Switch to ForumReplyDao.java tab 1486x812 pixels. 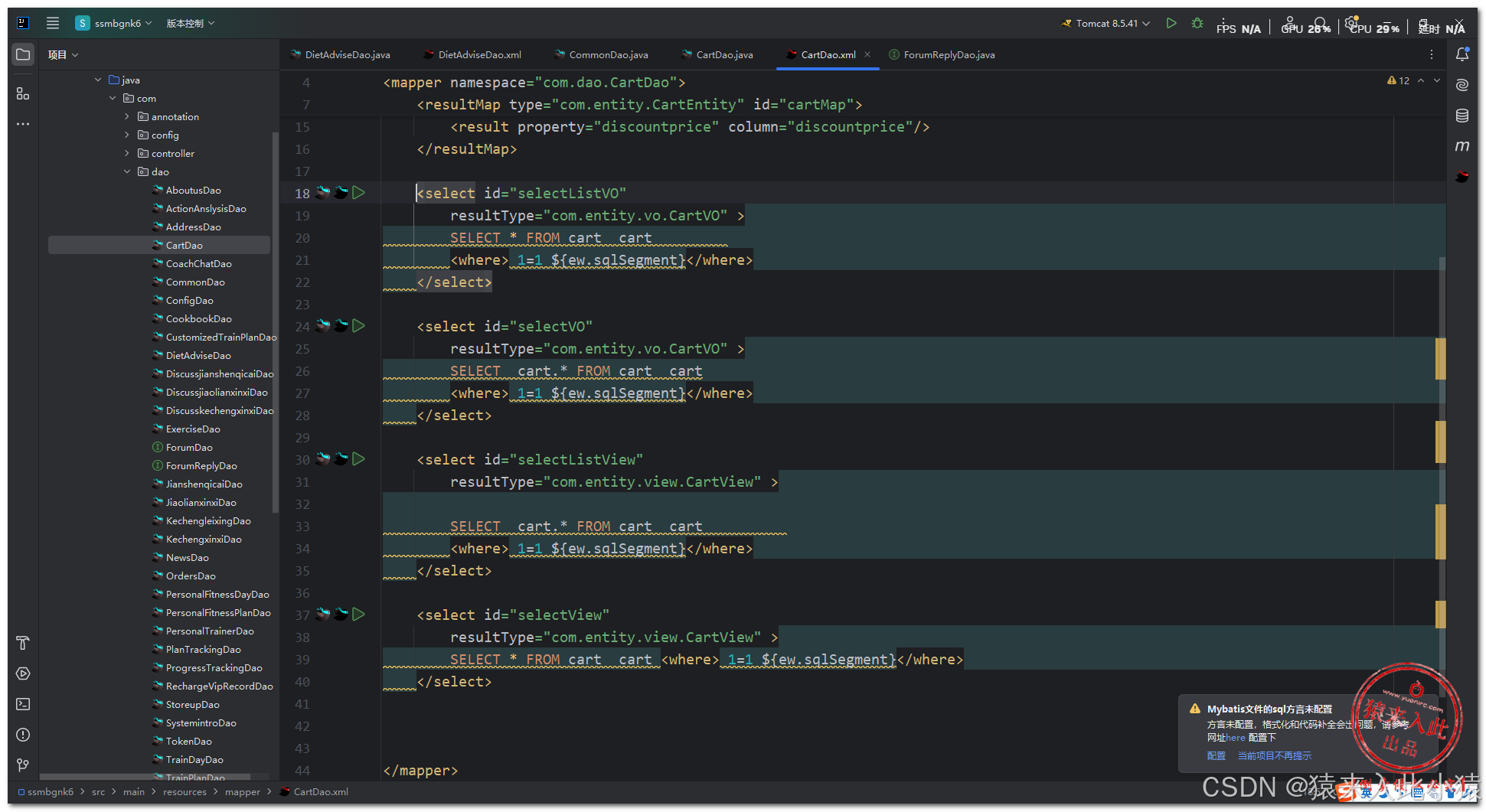(x=942, y=54)
